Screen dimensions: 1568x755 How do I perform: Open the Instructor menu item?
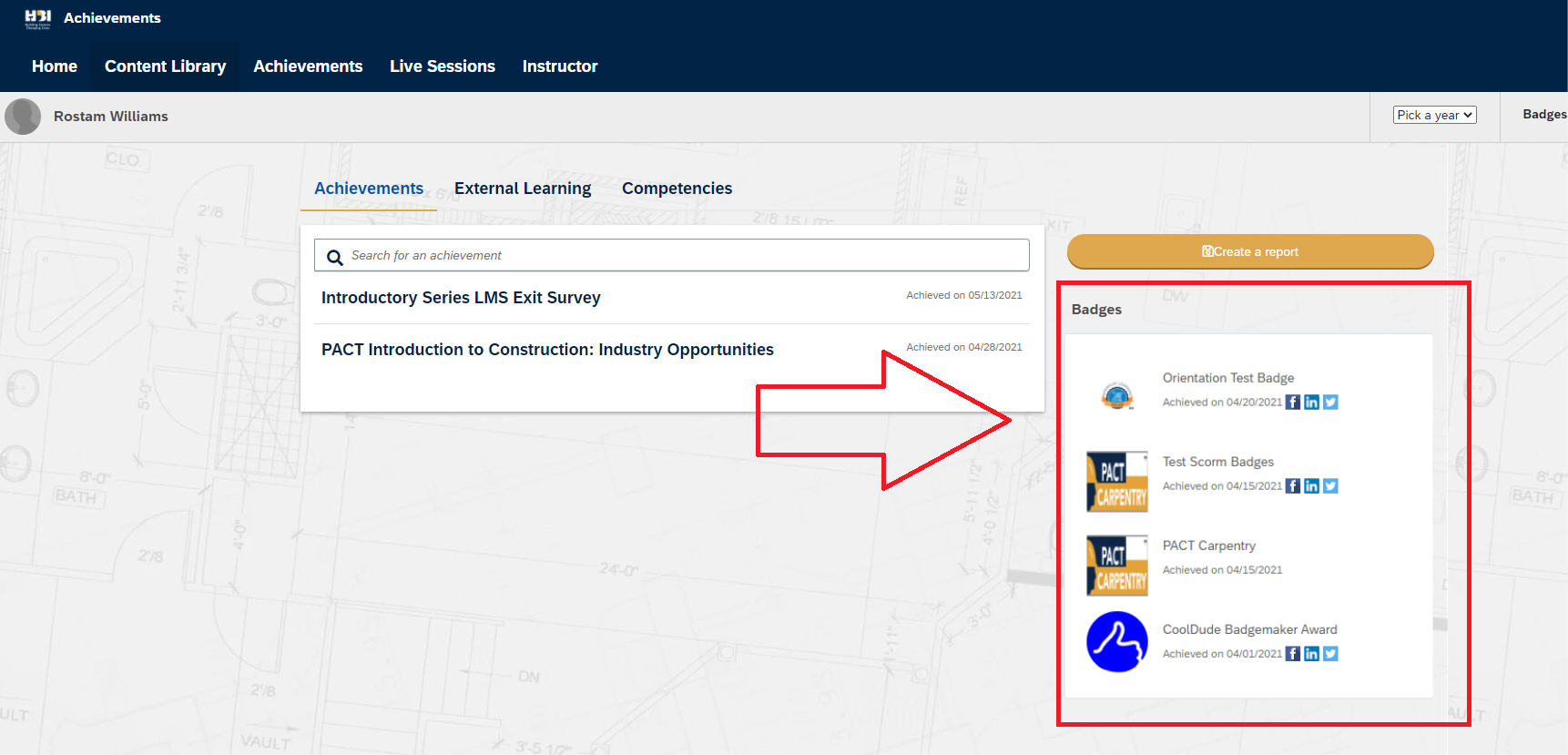tap(560, 66)
